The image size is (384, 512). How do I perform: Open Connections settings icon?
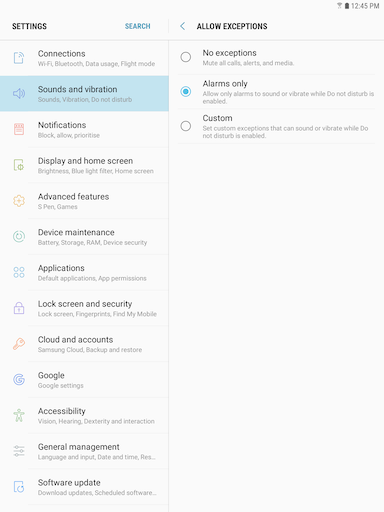pos(19,58)
